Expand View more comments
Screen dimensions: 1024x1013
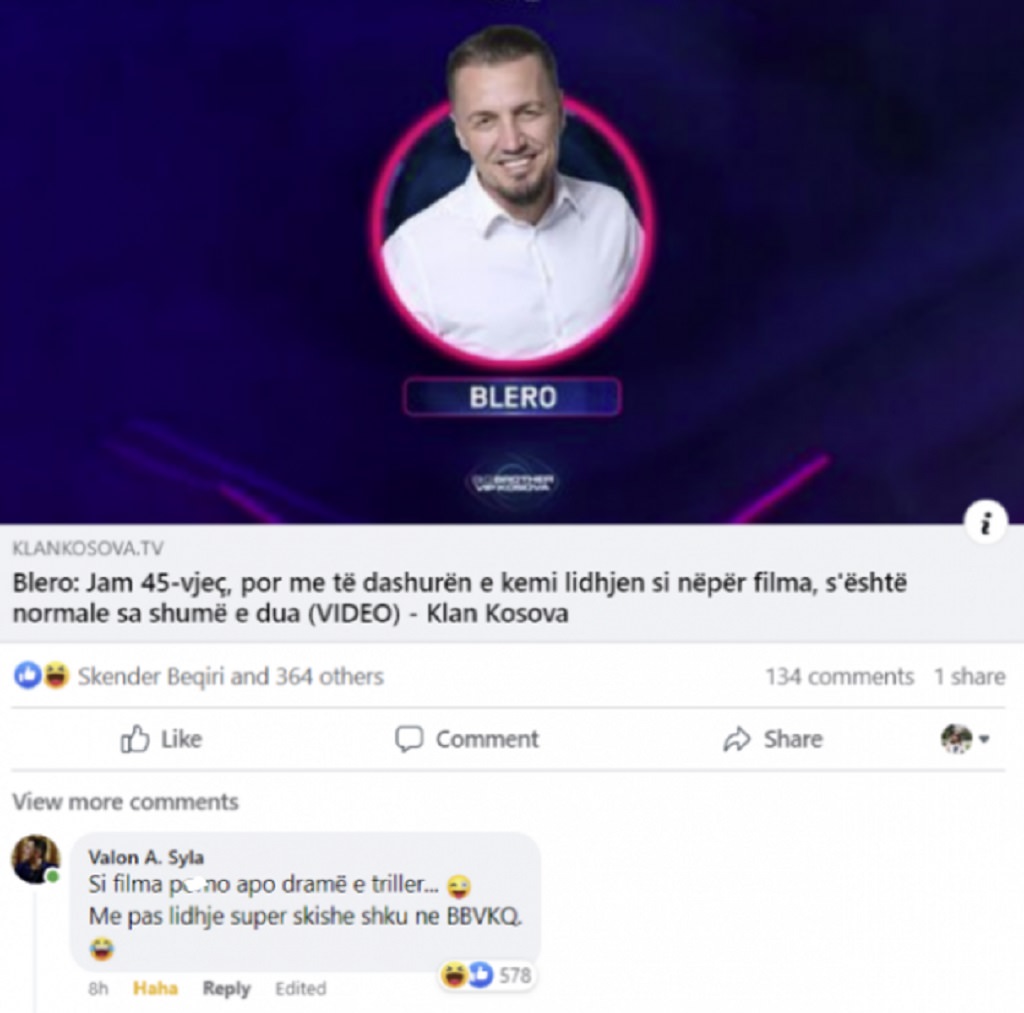pyautogui.click(x=125, y=801)
